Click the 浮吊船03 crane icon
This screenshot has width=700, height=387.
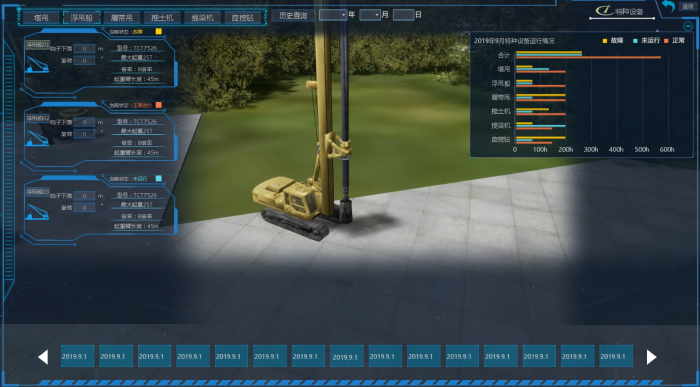pos(37,212)
